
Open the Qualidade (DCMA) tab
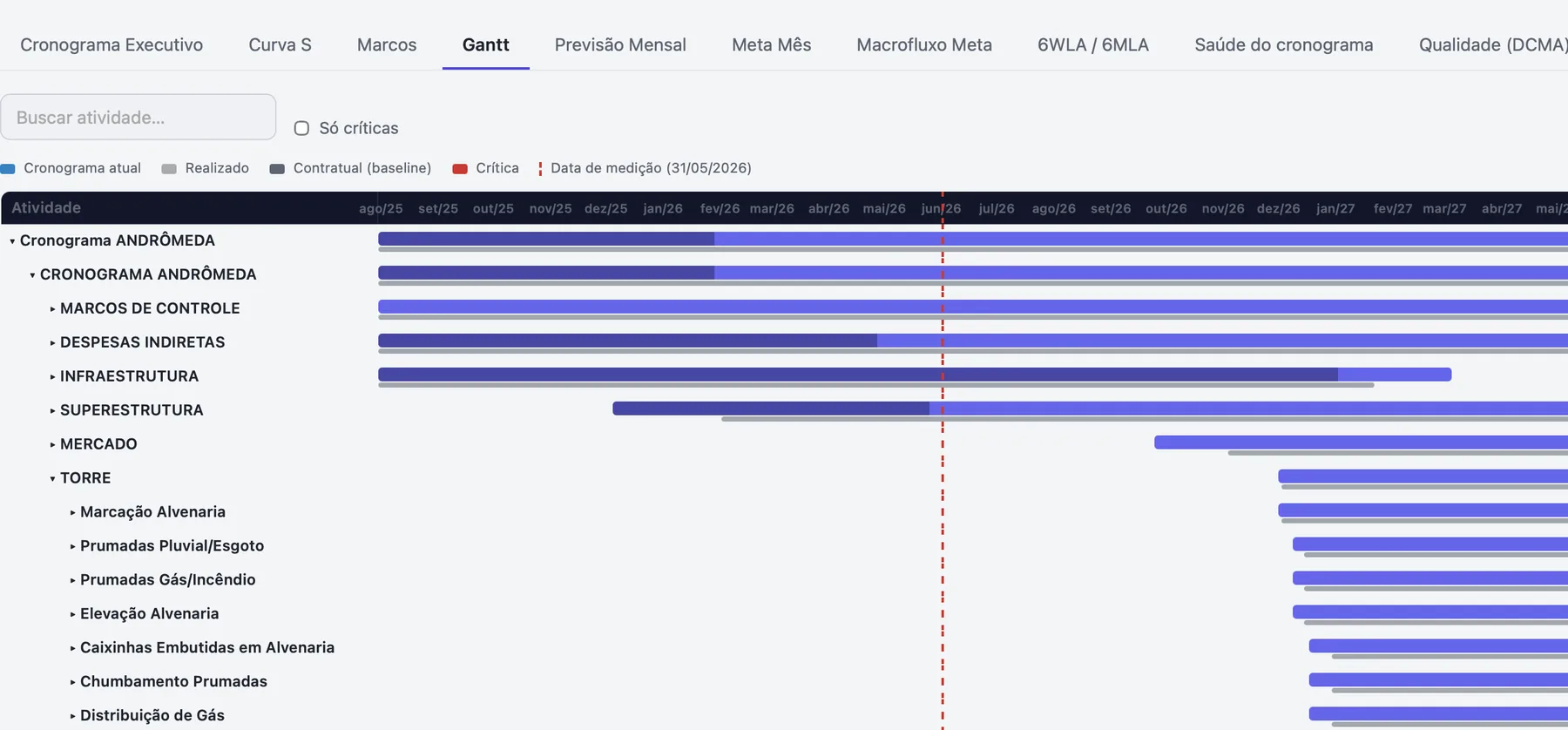pyautogui.click(x=1493, y=44)
